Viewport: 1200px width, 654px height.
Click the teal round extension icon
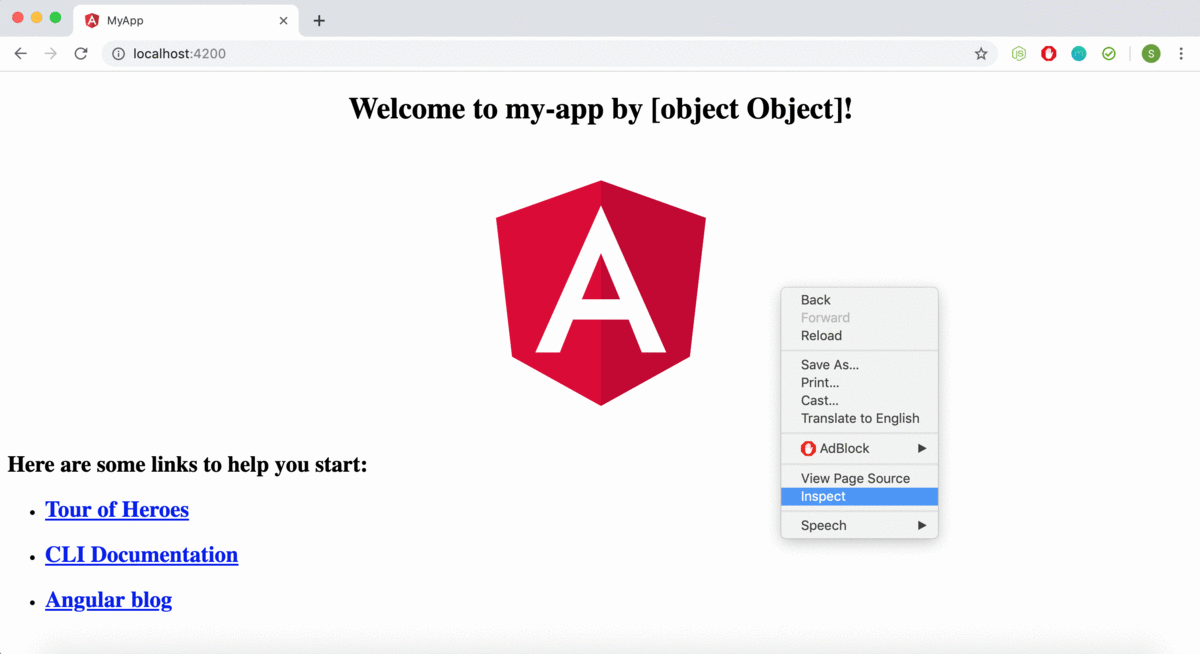(x=1079, y=54)
